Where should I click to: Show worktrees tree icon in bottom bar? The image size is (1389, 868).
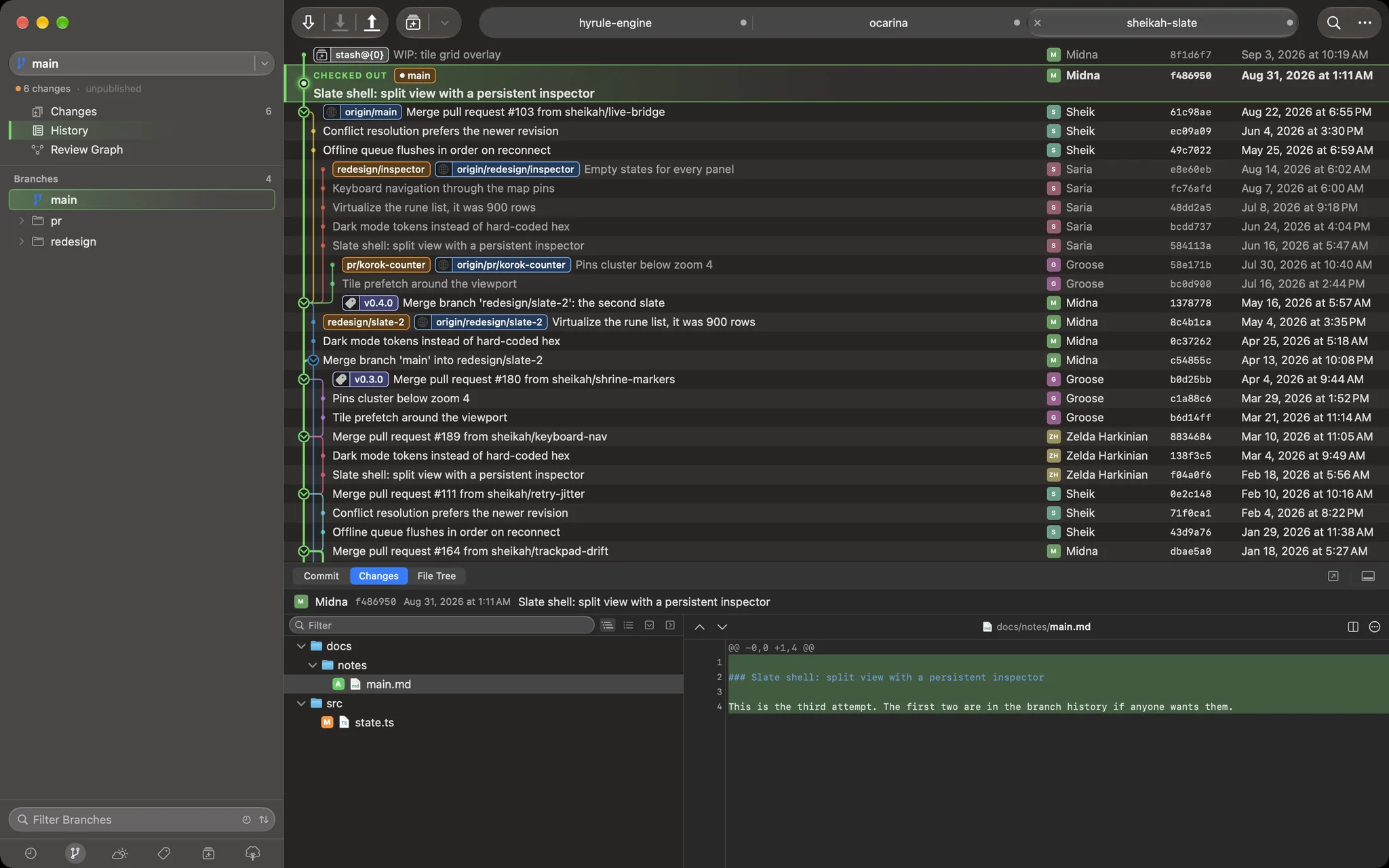pos(252,853)
